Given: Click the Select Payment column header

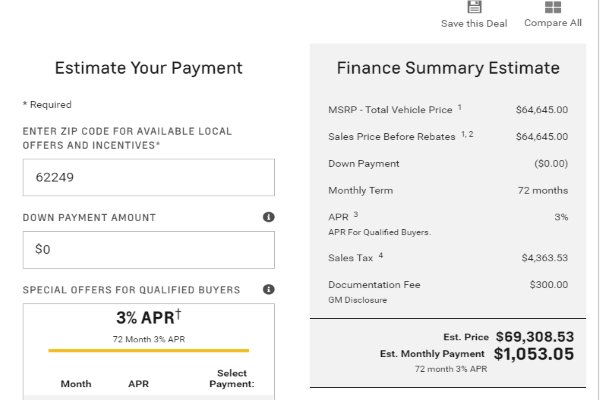Looking at the screenshot, I should 231,378.
